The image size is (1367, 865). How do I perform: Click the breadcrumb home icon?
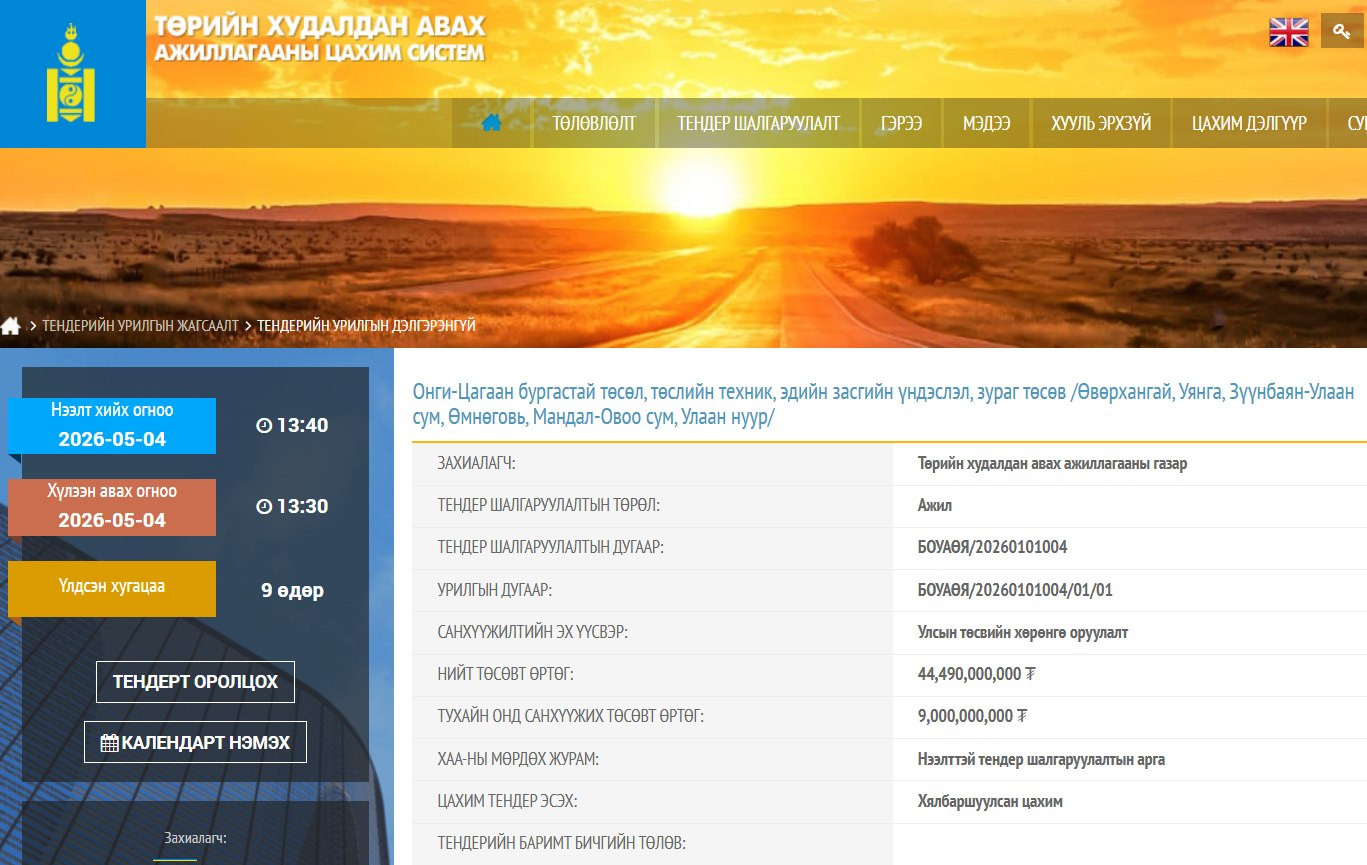[11, 326]
